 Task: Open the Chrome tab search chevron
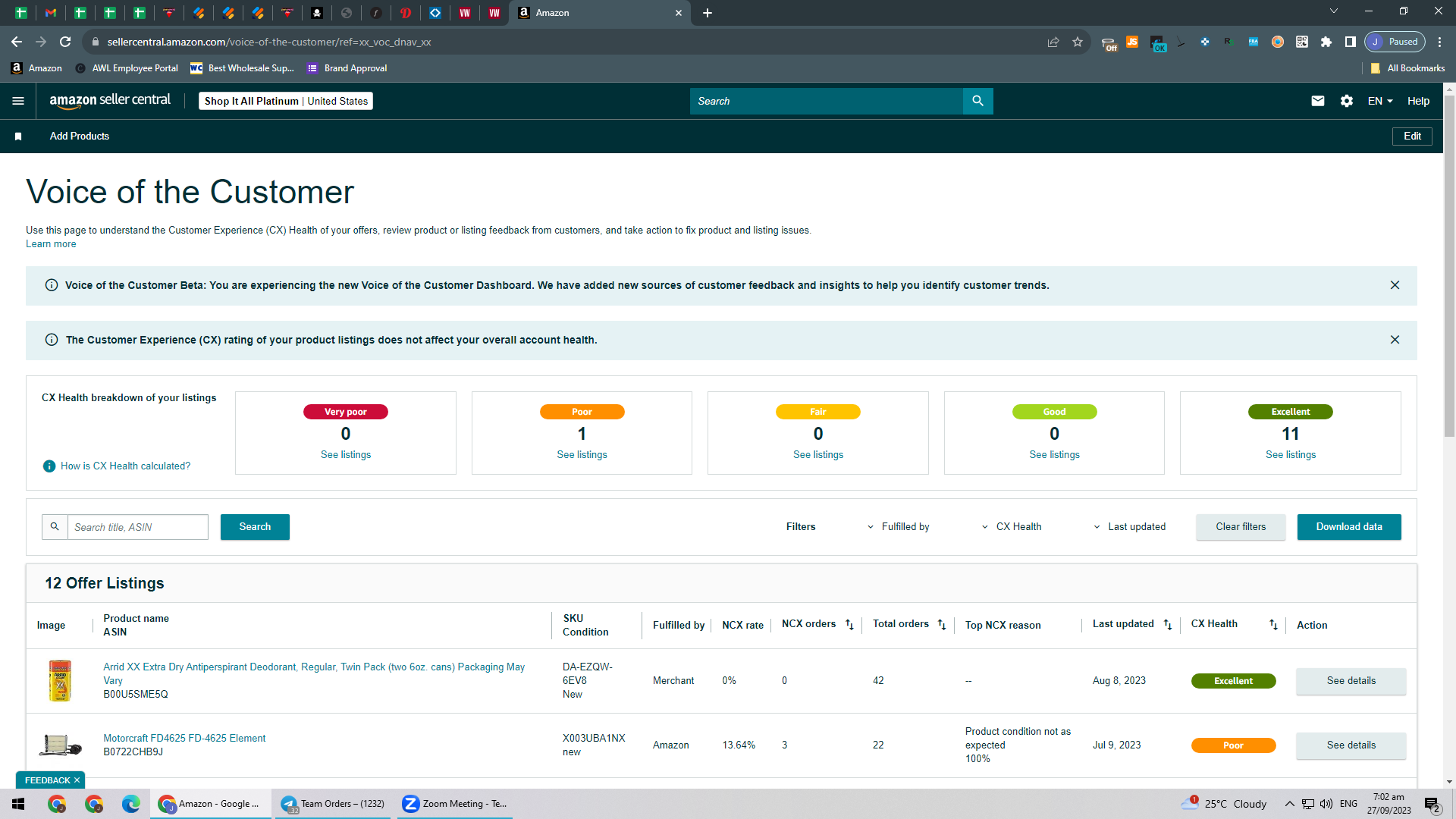click(x=1334, y=11)
